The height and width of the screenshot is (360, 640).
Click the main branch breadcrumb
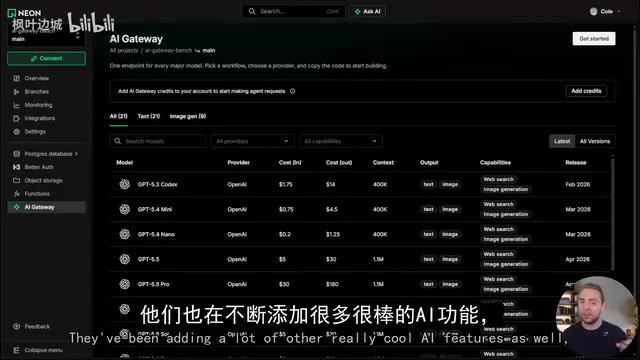point(209,51)
